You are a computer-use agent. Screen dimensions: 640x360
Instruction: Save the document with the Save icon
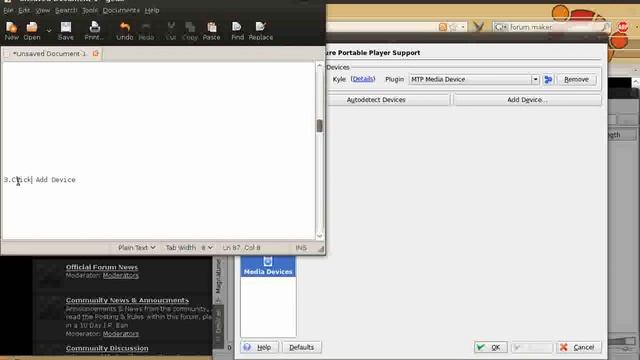(x=66, y=31)
